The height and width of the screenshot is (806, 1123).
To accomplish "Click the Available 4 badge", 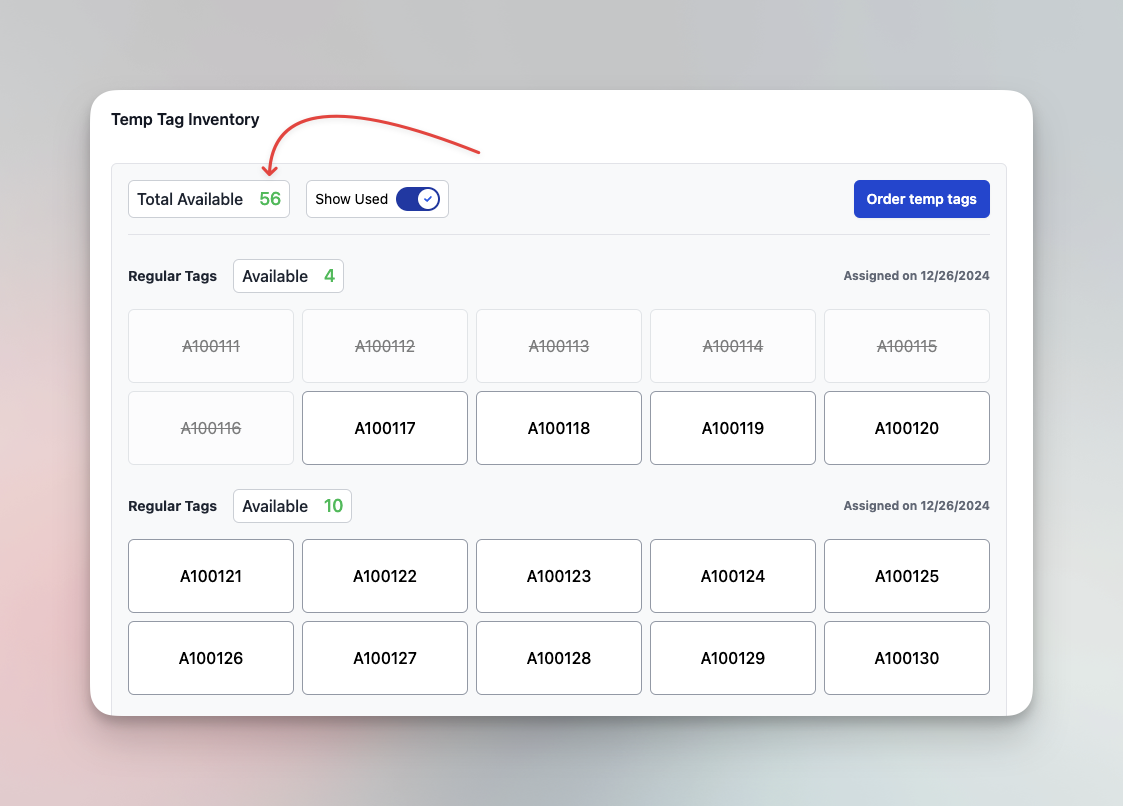I will pos(288,276).
